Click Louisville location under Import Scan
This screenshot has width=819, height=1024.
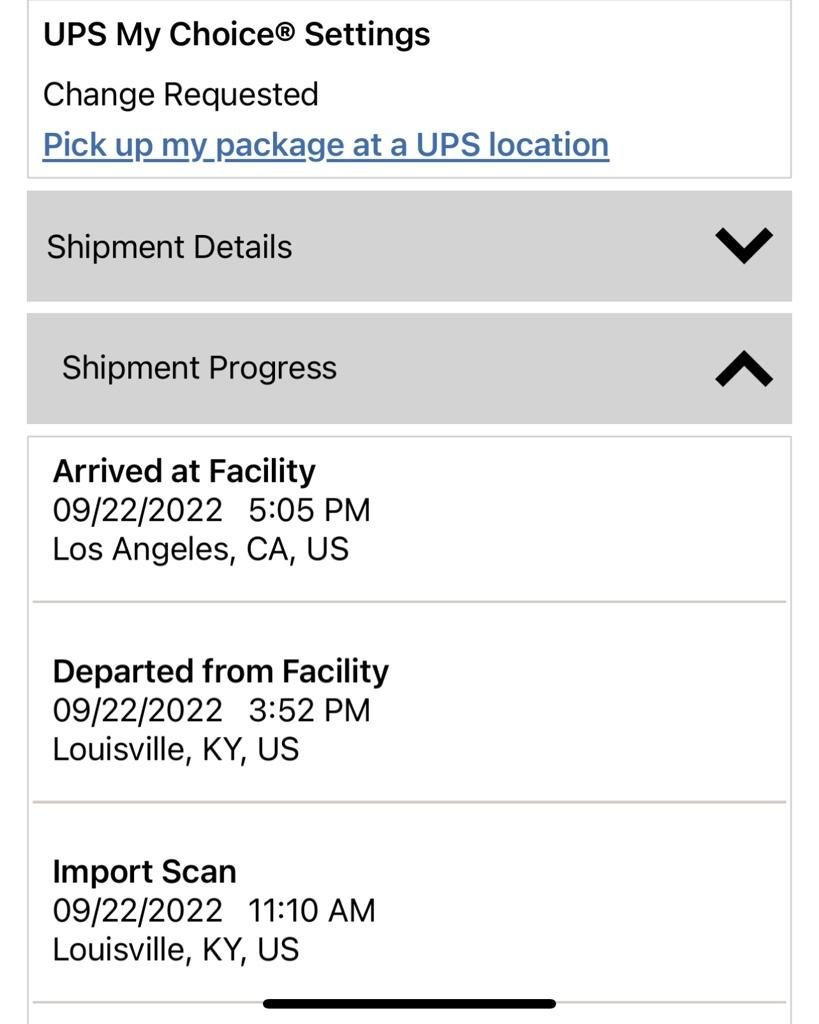click(x=175, y=949)
